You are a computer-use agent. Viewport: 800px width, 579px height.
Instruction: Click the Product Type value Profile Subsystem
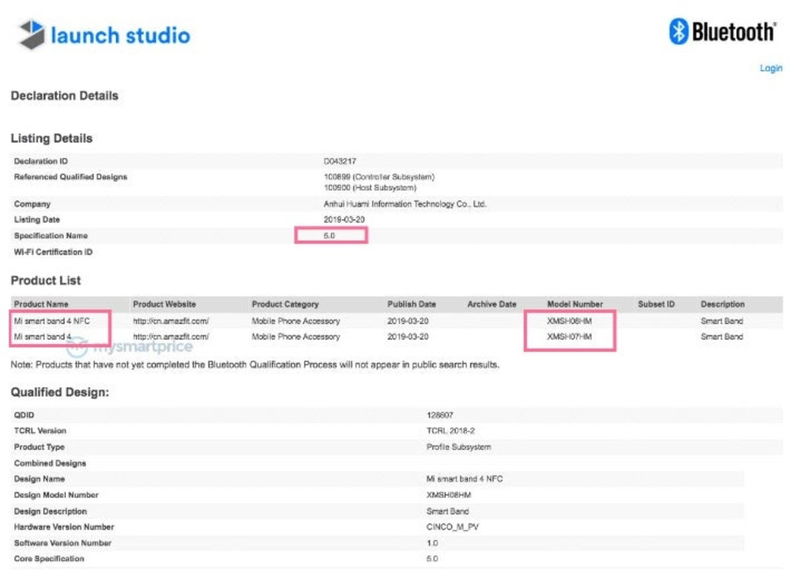[459, 447]
